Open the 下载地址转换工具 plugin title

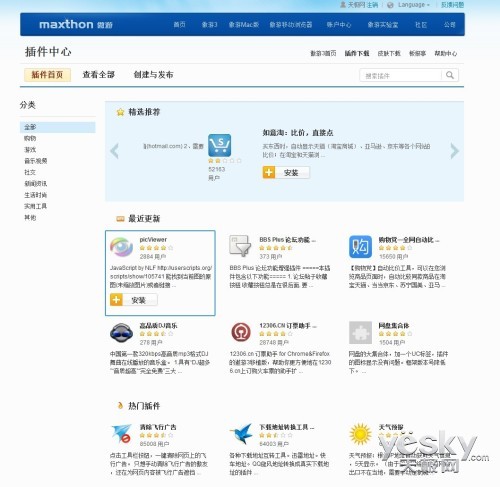pos(287,427)
